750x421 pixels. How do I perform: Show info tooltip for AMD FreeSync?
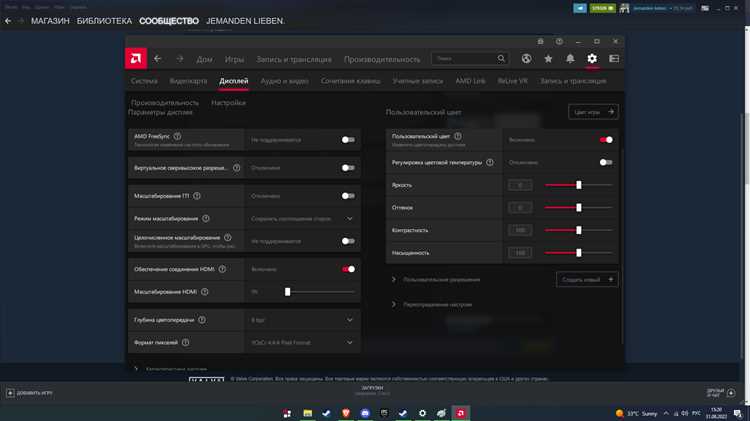tap(177, 136)
